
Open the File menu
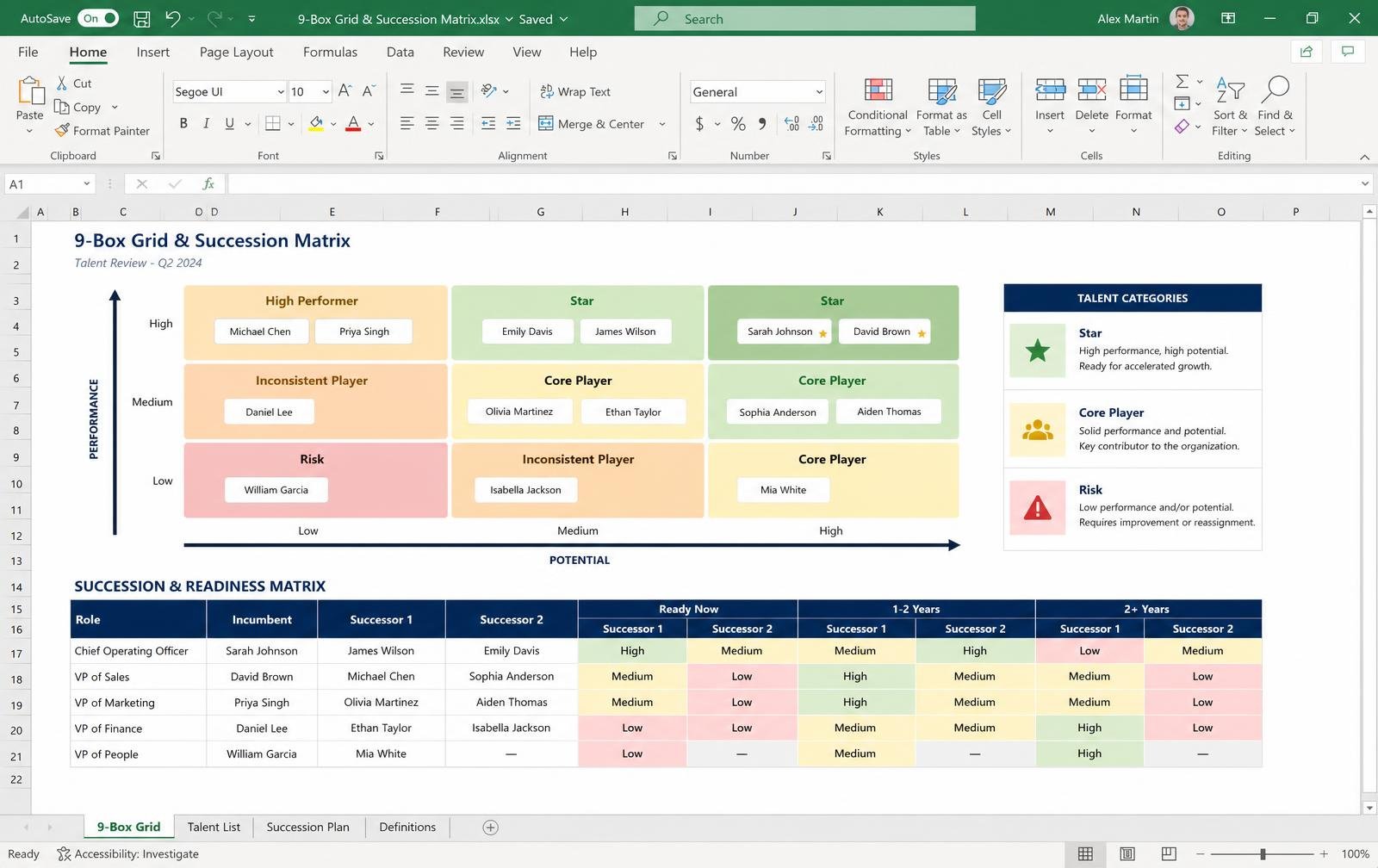point(28,52)
